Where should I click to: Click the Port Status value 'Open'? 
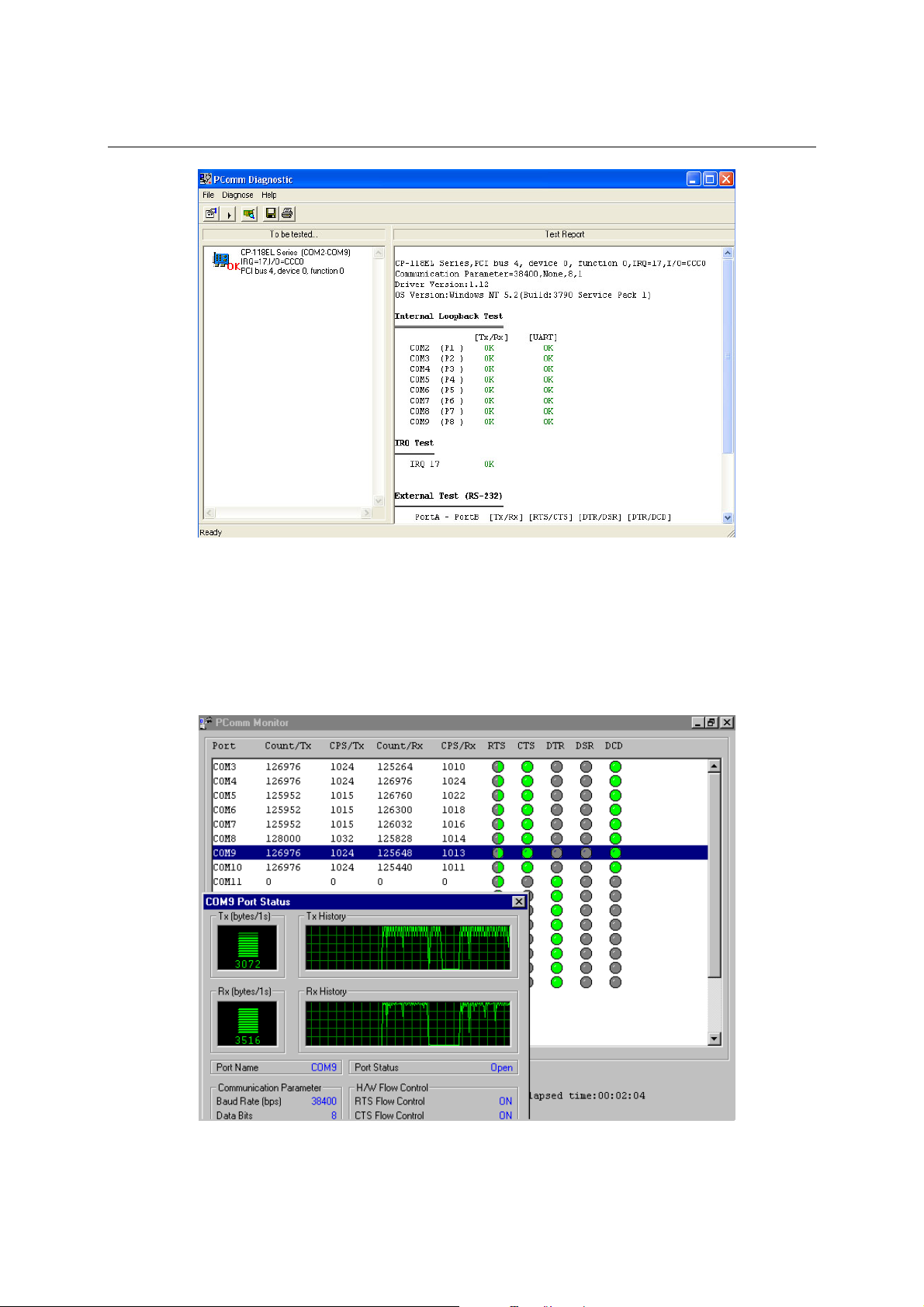[x=502, y=1068]
